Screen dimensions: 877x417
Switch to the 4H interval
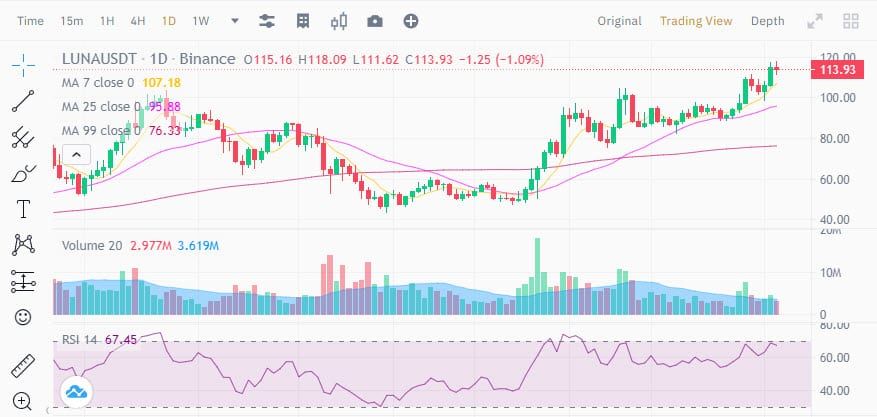coord(138,21)
